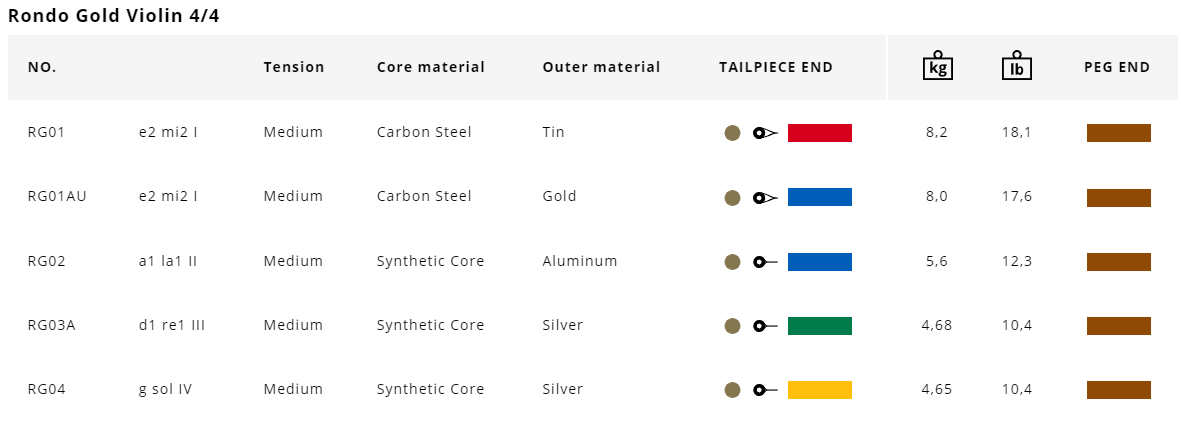The height and width of the screenshot is (426, 1181).
Task: Click the Core material column header
Action: (430, 68)
